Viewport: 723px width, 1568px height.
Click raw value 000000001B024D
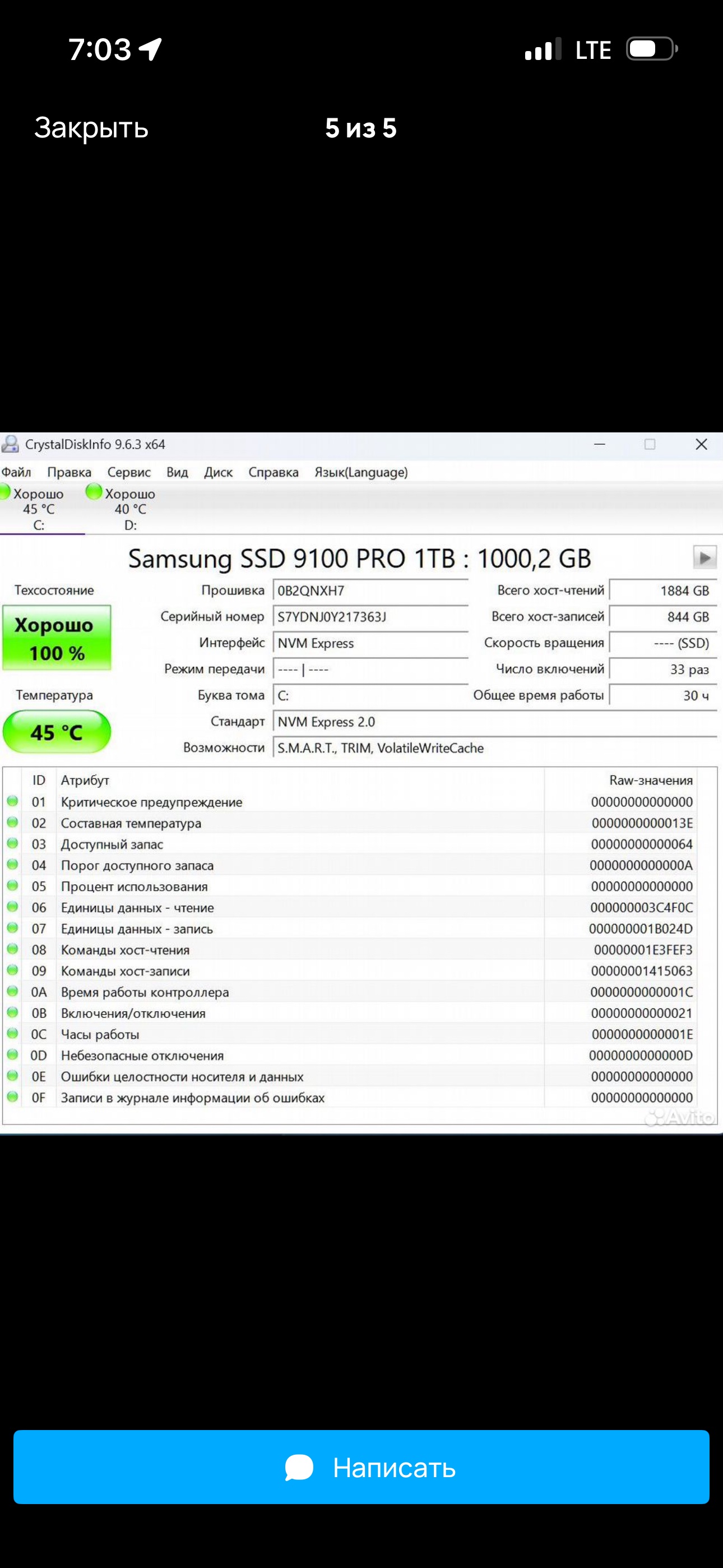pyautogui.click(x=641, y=929)
